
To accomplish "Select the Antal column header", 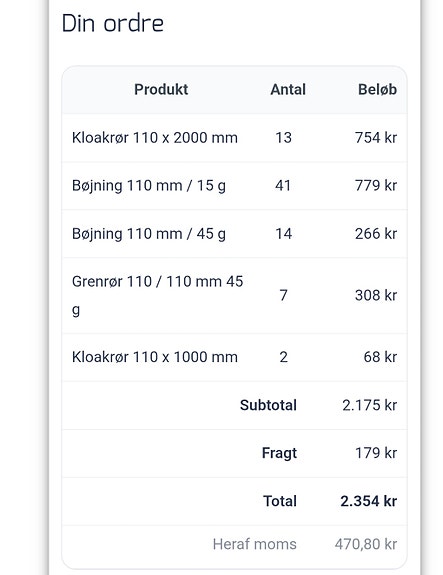I will click(x=288, y=89).
